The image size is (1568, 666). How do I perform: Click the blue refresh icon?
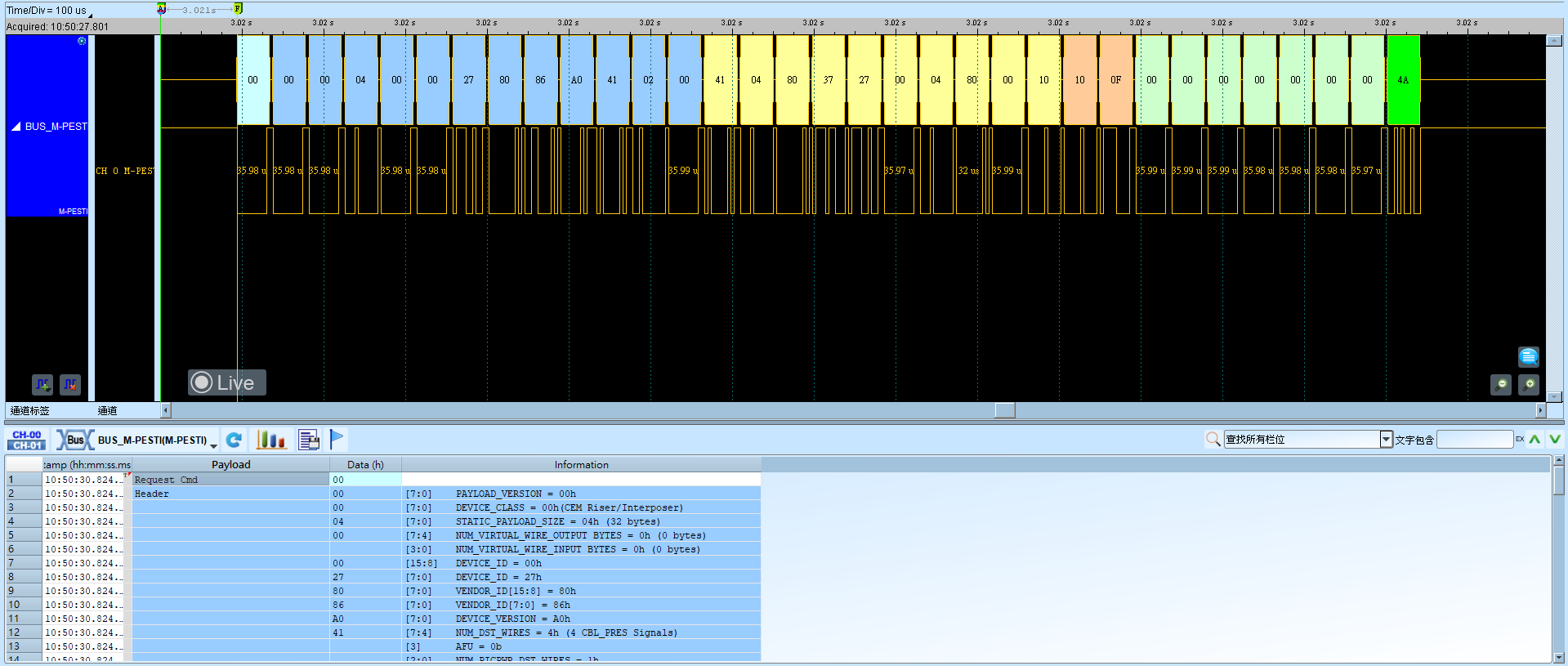(234, 440)
